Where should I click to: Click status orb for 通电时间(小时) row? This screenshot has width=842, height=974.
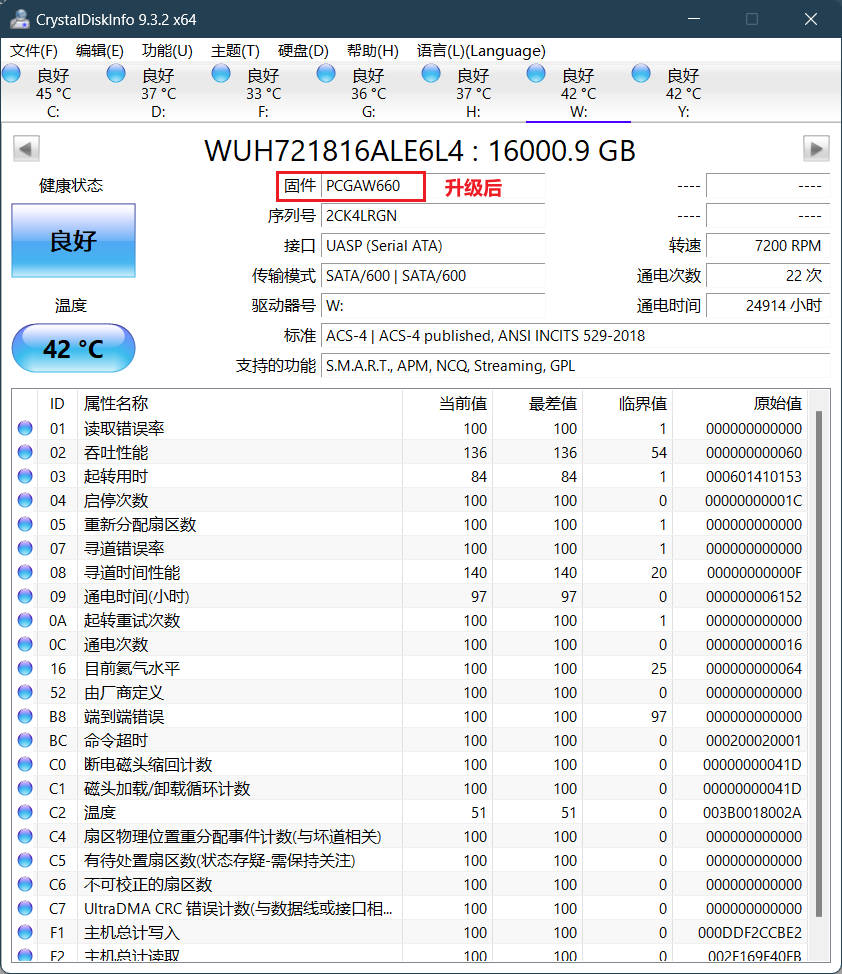pos(25,596)
